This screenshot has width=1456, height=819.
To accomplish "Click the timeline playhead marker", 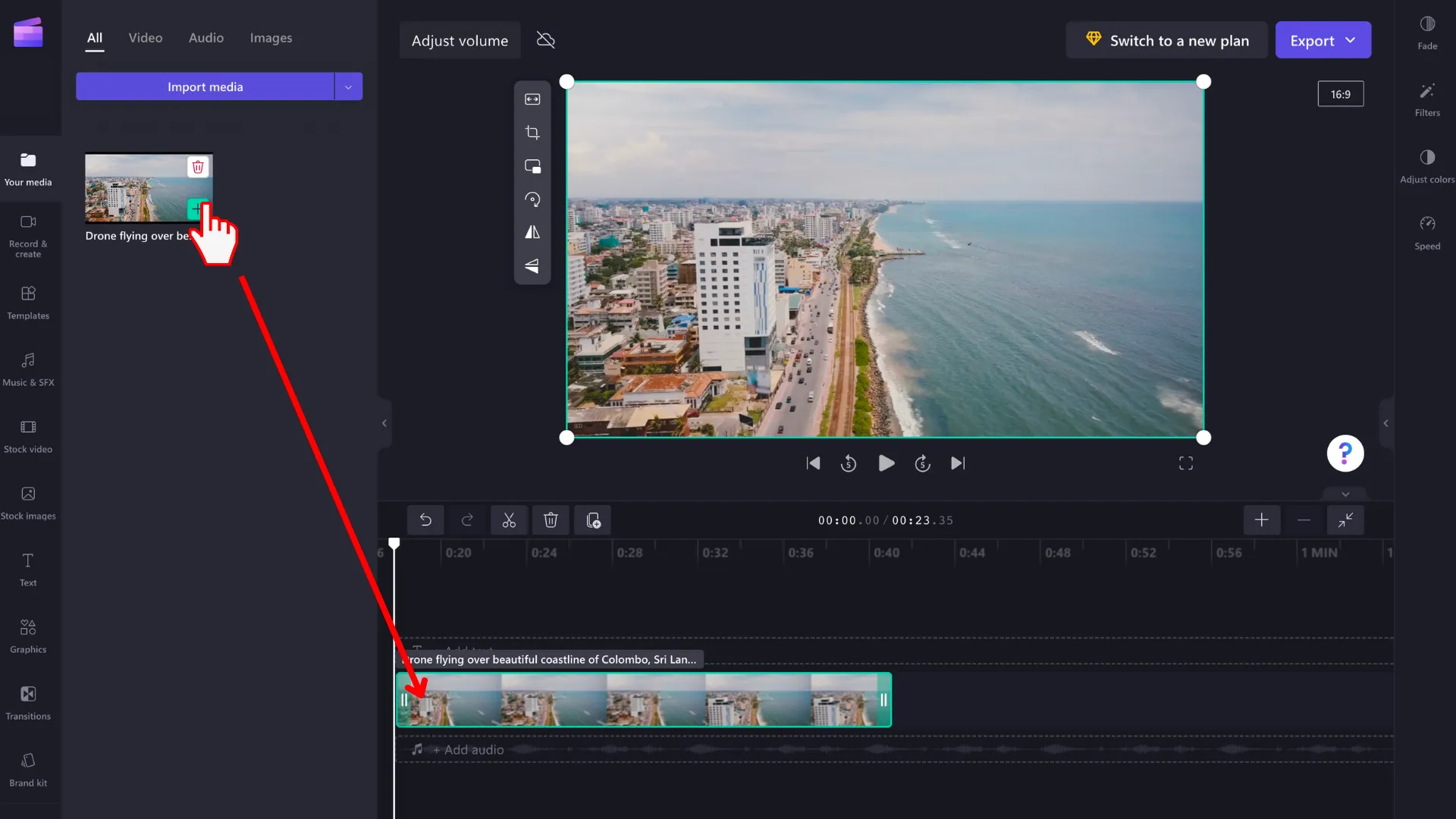I will pos(394,543).
